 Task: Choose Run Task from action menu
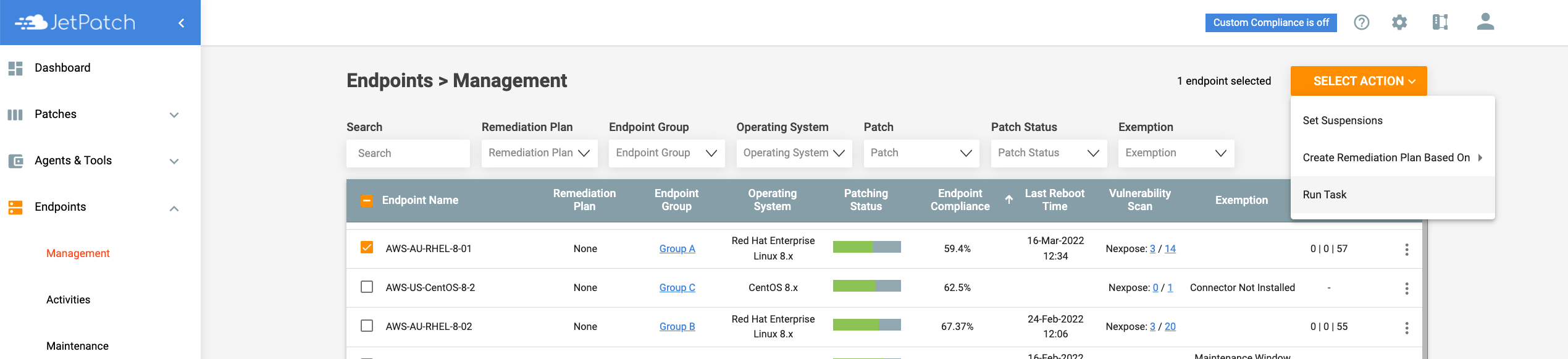click(x=1392, y=195)
